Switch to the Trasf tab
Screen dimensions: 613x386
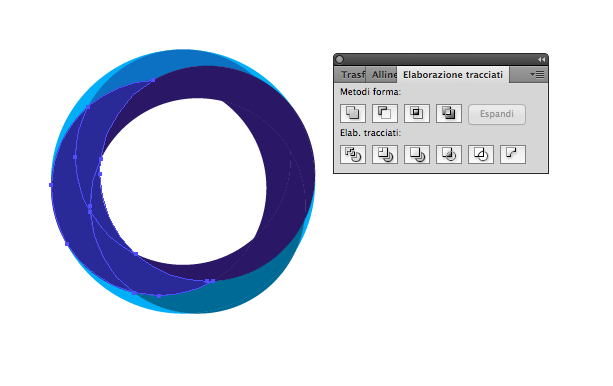tap(351, 74)
